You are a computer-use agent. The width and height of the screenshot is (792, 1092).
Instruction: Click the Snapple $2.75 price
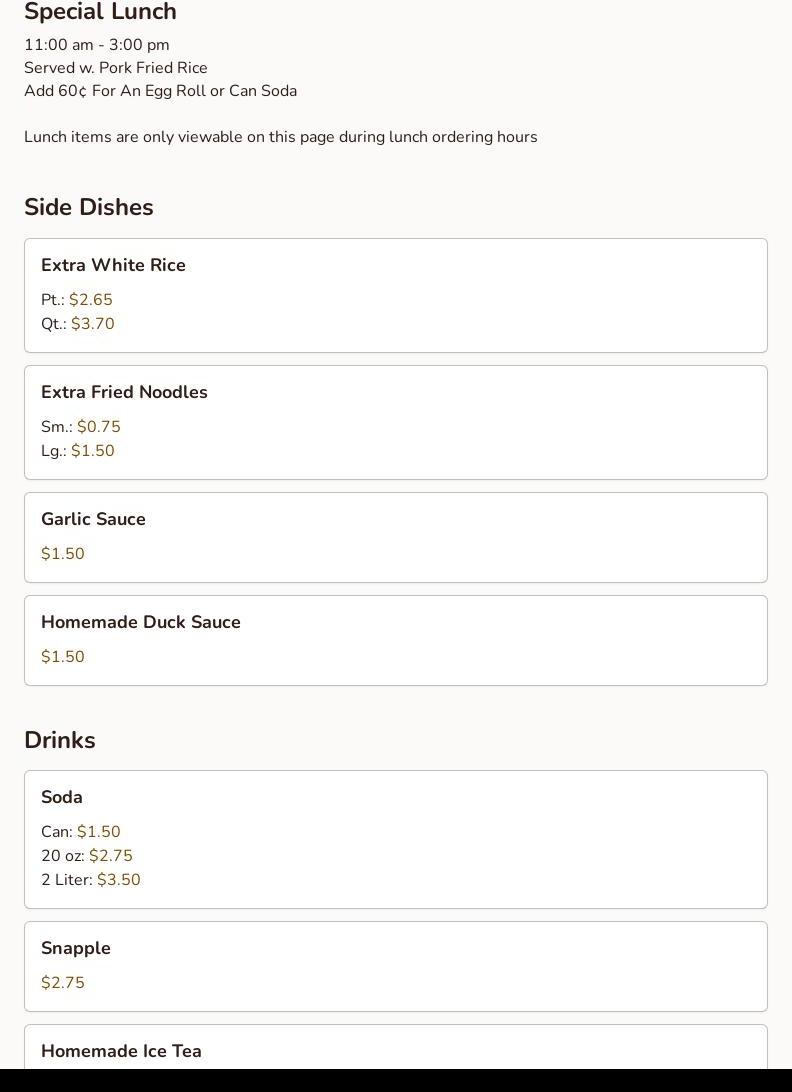63,983
